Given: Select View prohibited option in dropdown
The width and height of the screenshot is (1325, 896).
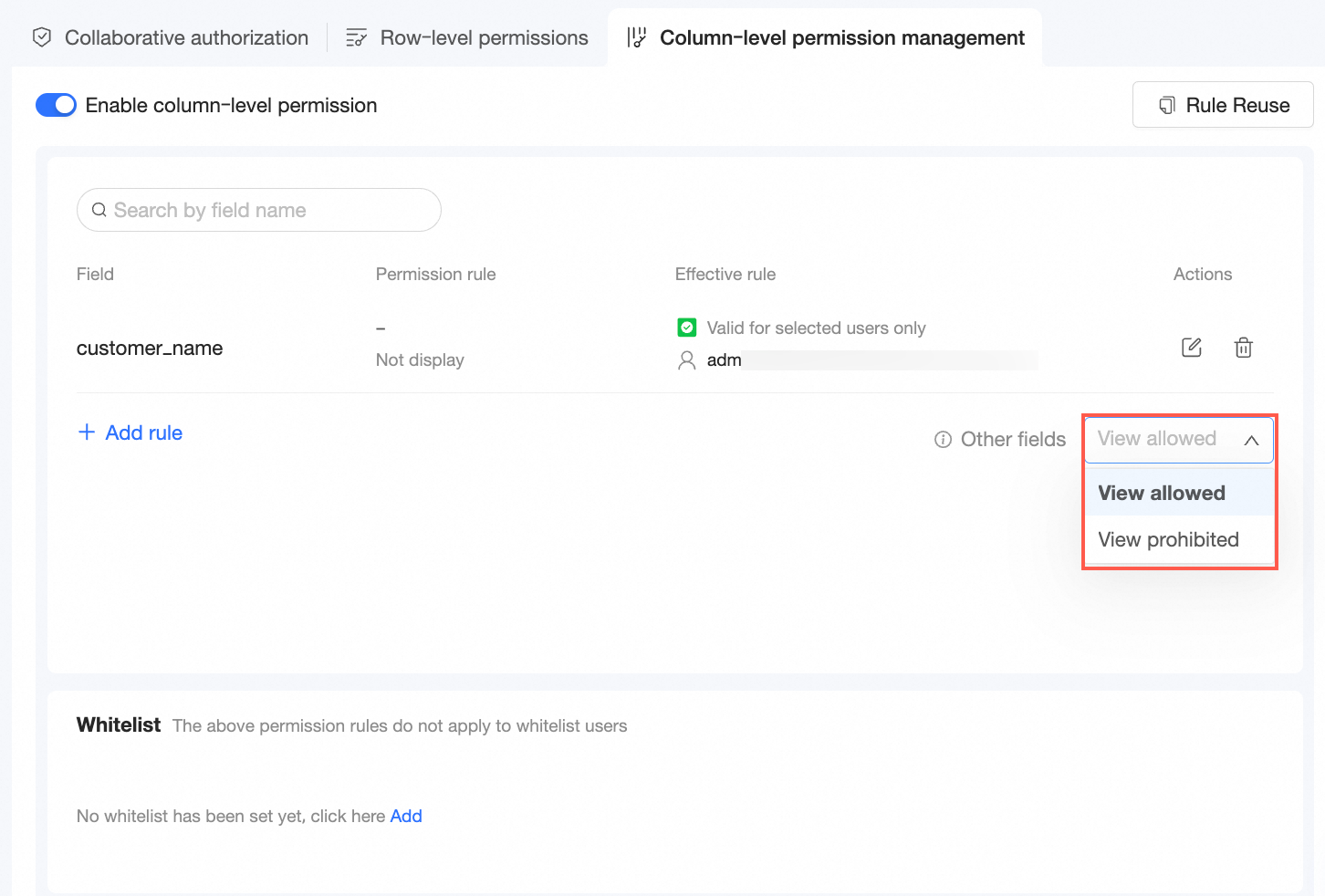Looking at the screenshot, I should [1168, 540].
